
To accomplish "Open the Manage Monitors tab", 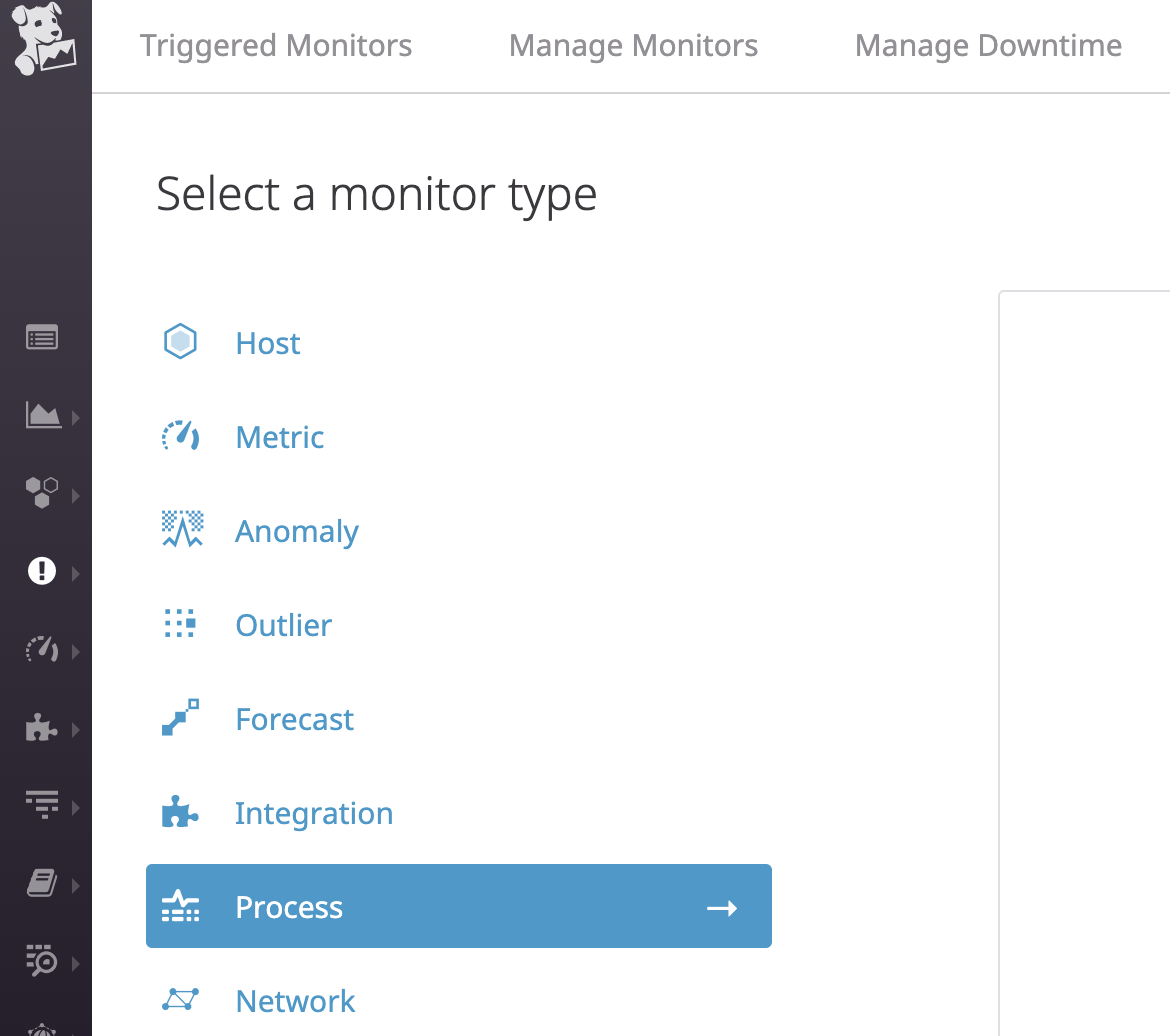I will (x=633, y=46).
